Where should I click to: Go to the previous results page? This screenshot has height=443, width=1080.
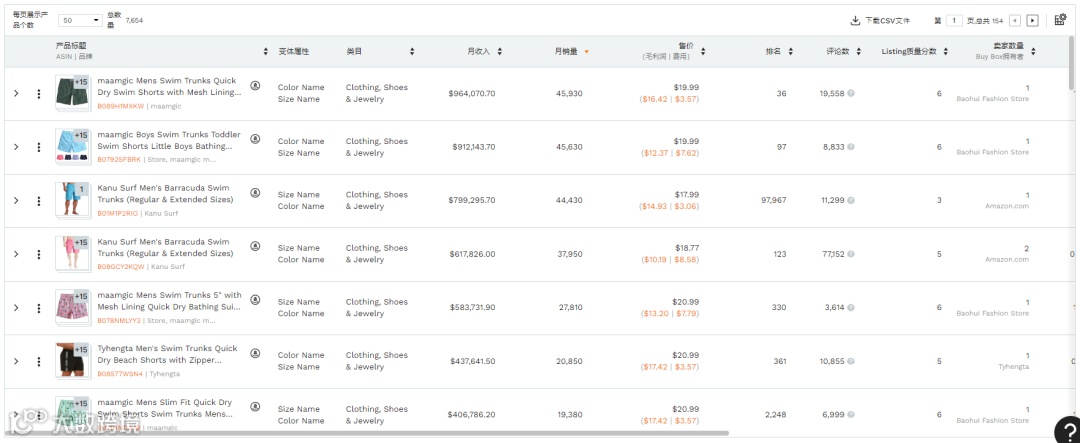(1015, 20)
